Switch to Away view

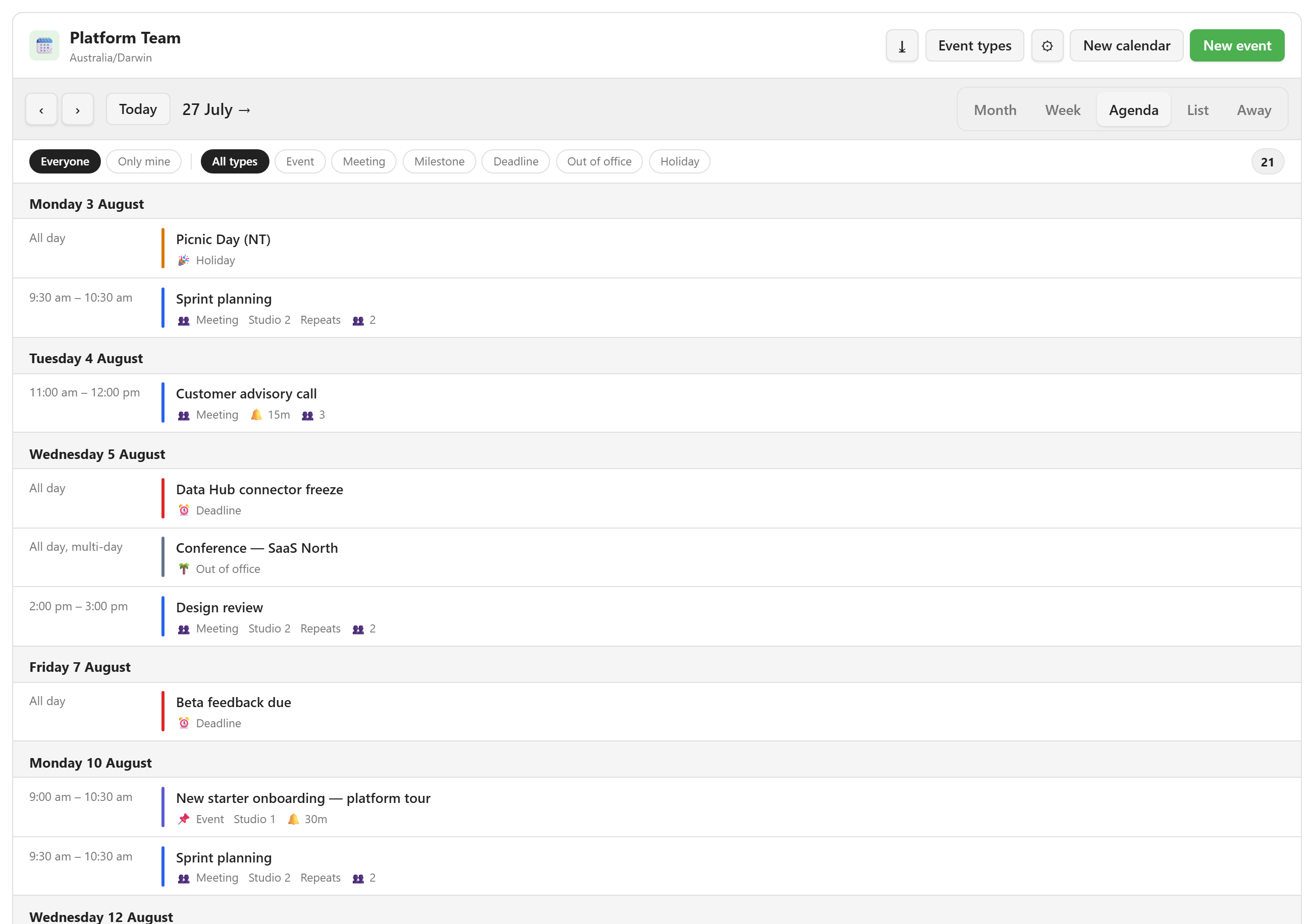(x=1254, y=110)
